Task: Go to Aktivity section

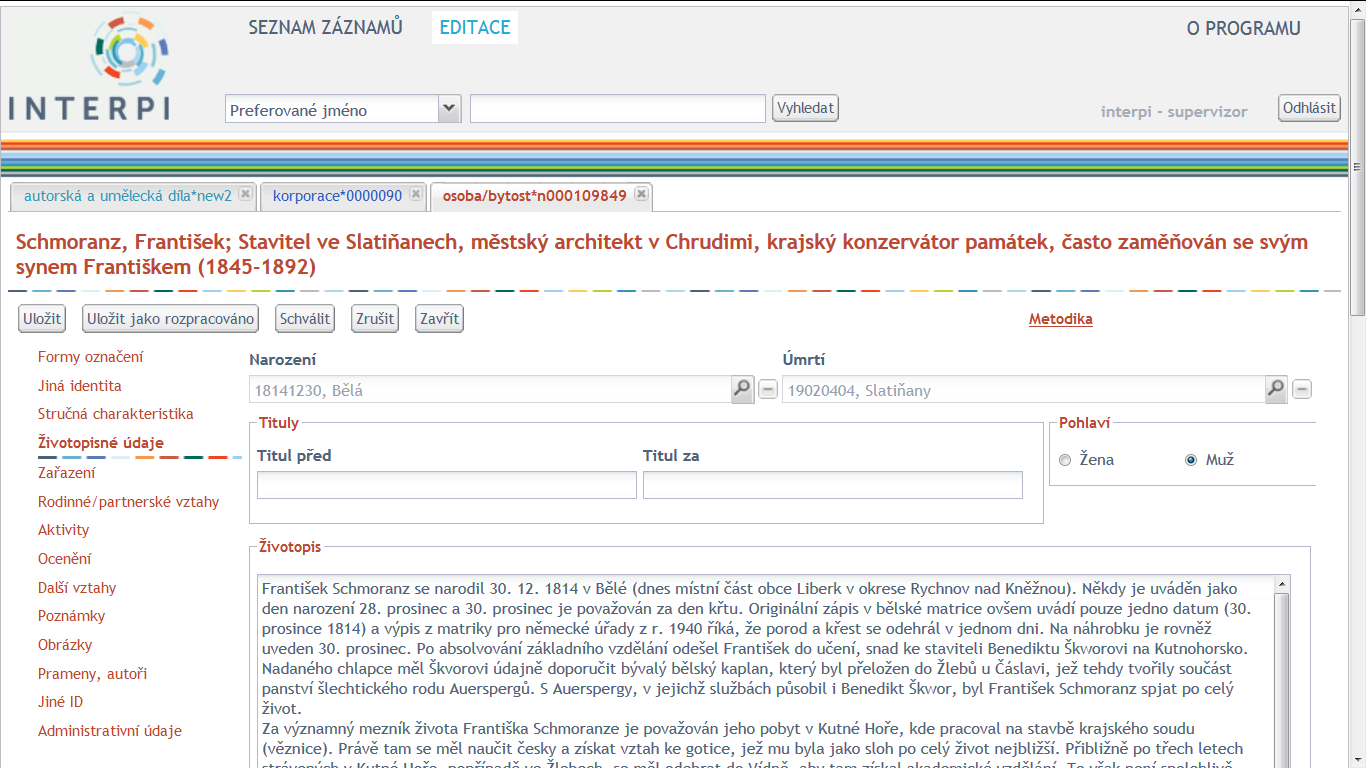Action: [64, 530]
